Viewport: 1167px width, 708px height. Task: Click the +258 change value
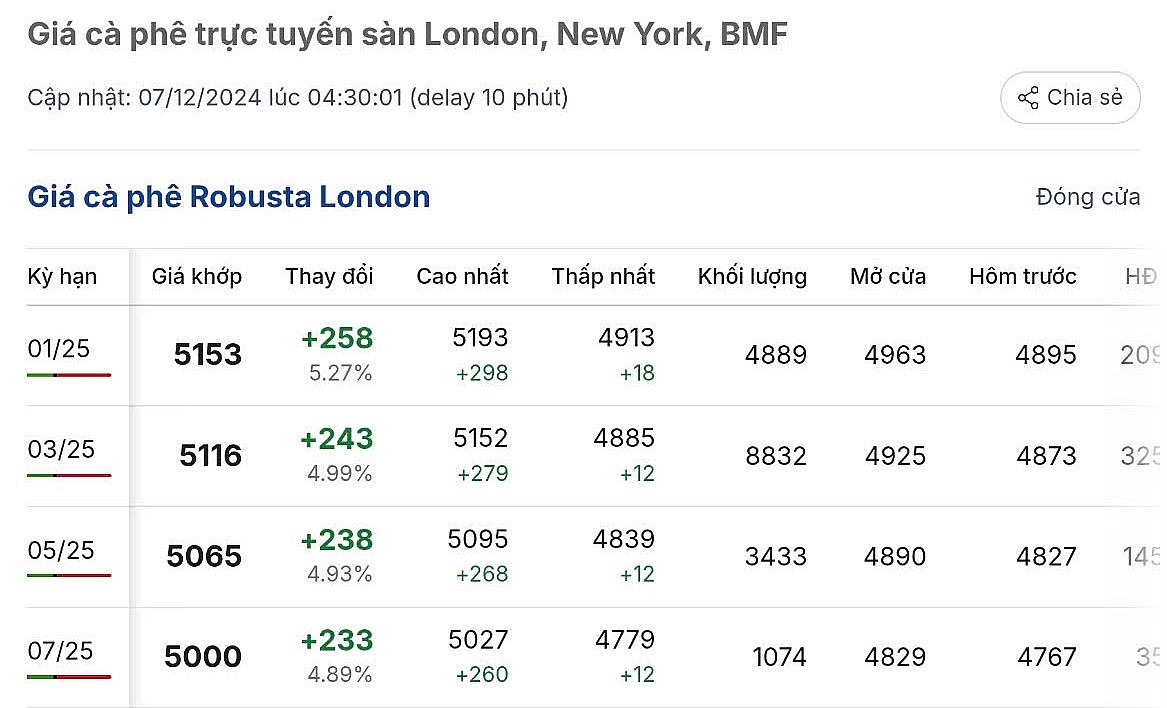pyautogui.click(x=337, y=338)
